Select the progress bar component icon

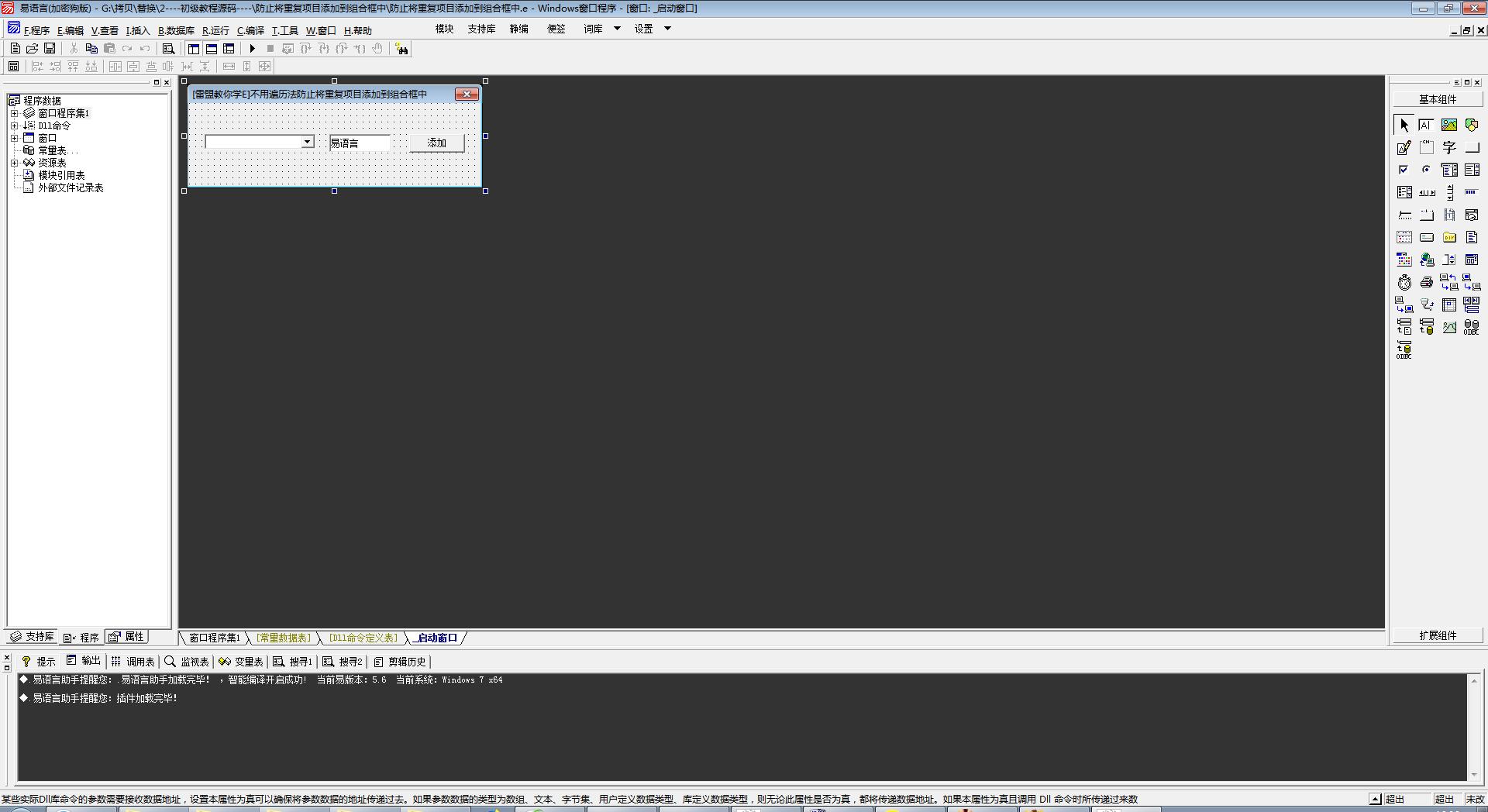coord(1472,192)
